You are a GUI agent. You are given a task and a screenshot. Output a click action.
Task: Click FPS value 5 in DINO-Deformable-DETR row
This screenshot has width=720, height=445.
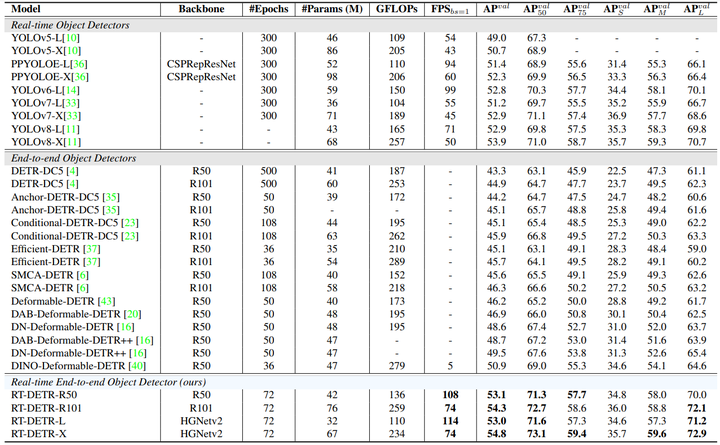(x=450, y=366)
